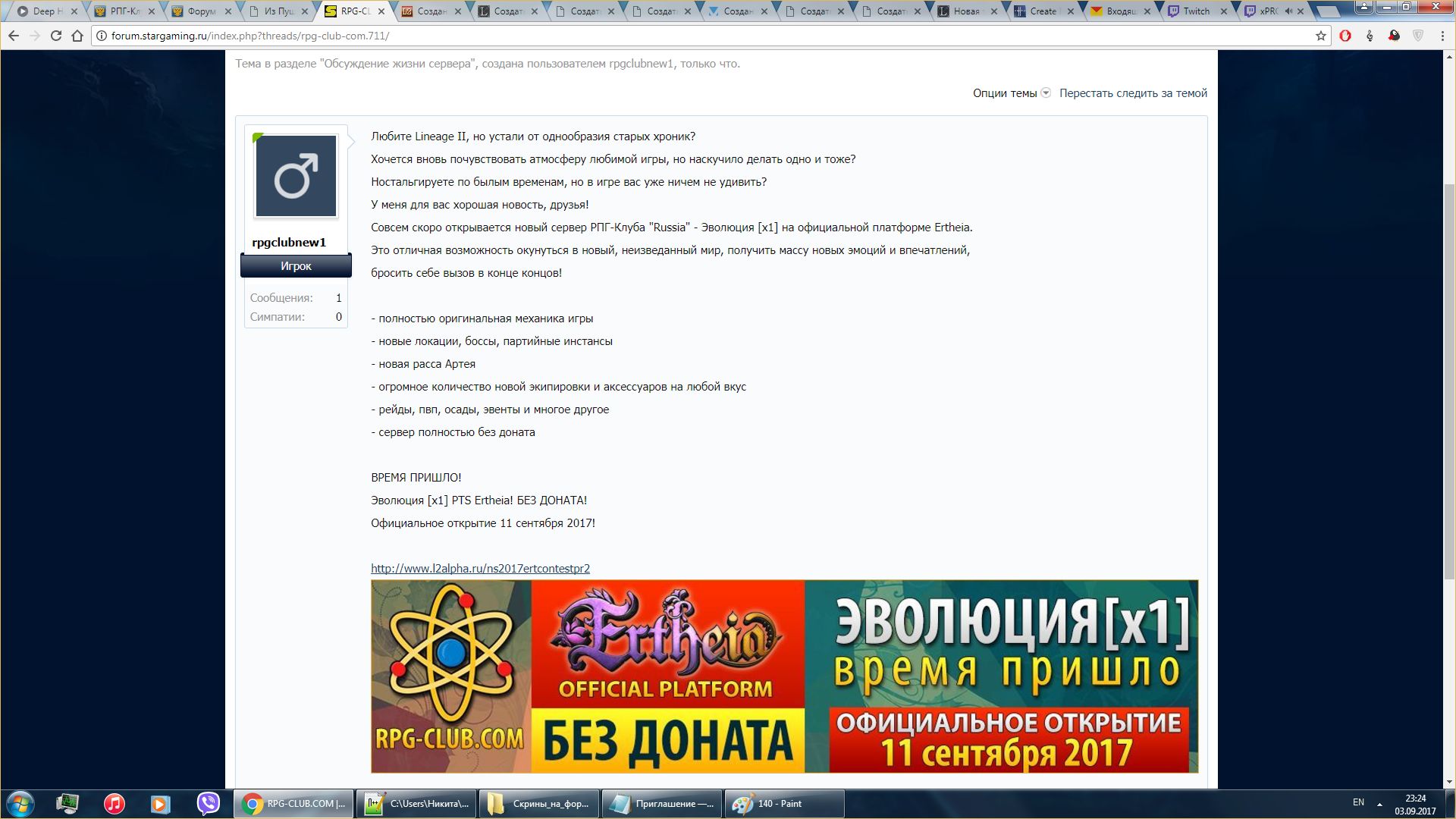Click the browser forward arrow
Image resolution: width=1456 pixels, height=819 pixels.
pyautogui.click(x=35, y=36)
